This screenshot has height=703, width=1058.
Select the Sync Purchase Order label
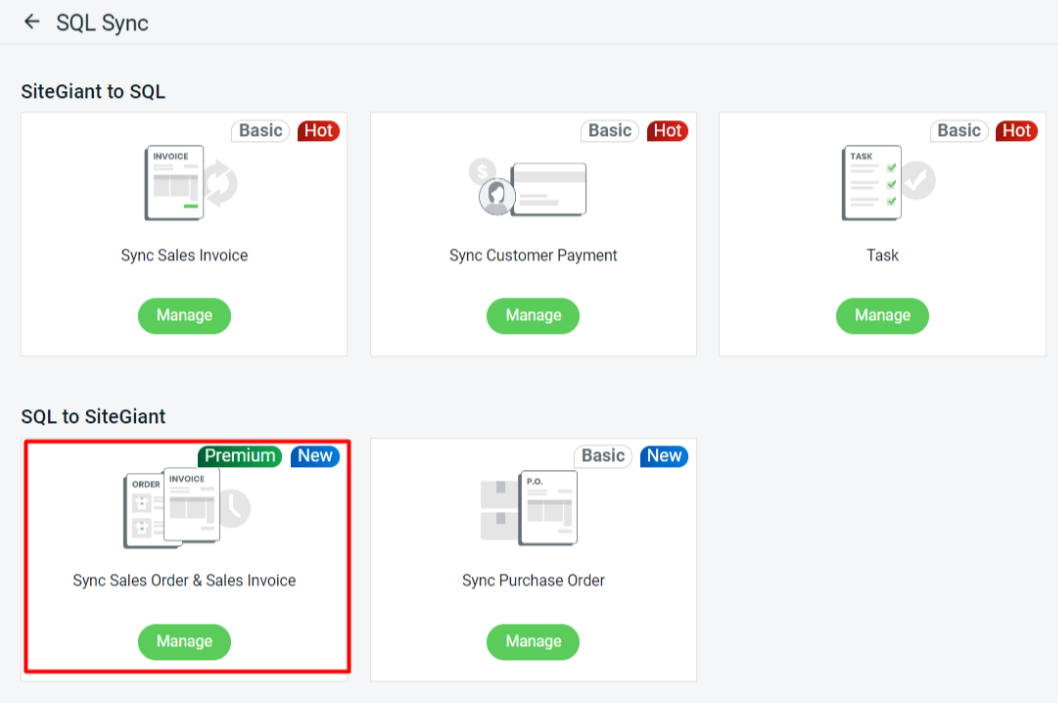pos(533,580)
